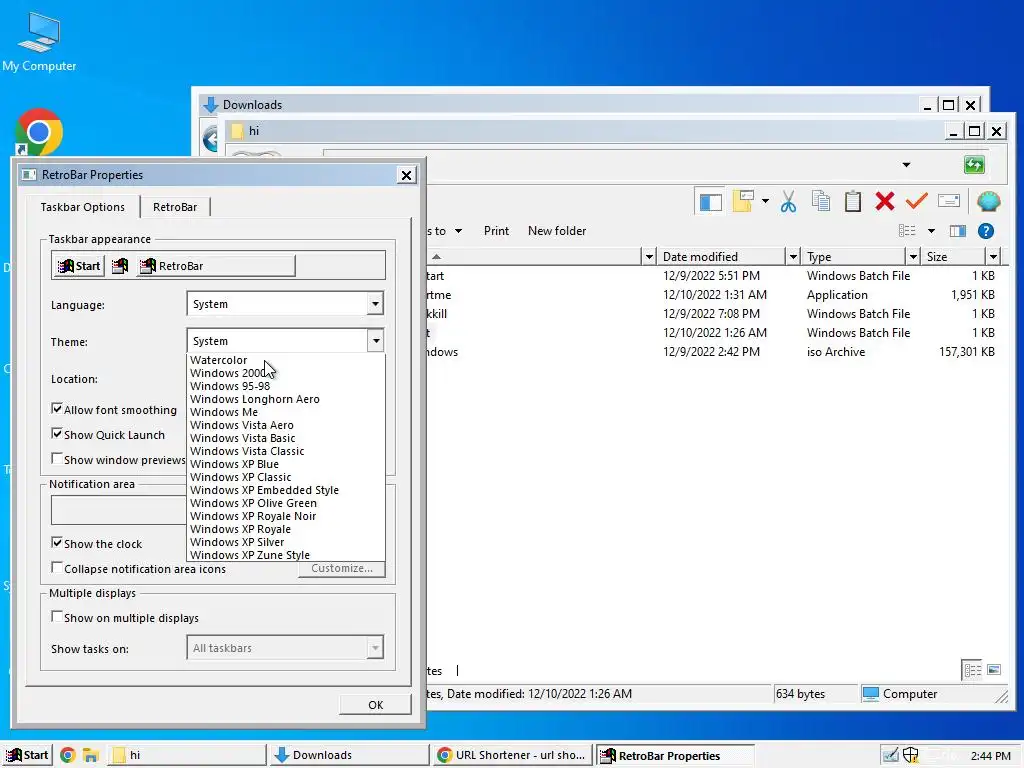Open Name column filter dropdown arrow
The image size is (1024, 768).
(x=648, y=257)
